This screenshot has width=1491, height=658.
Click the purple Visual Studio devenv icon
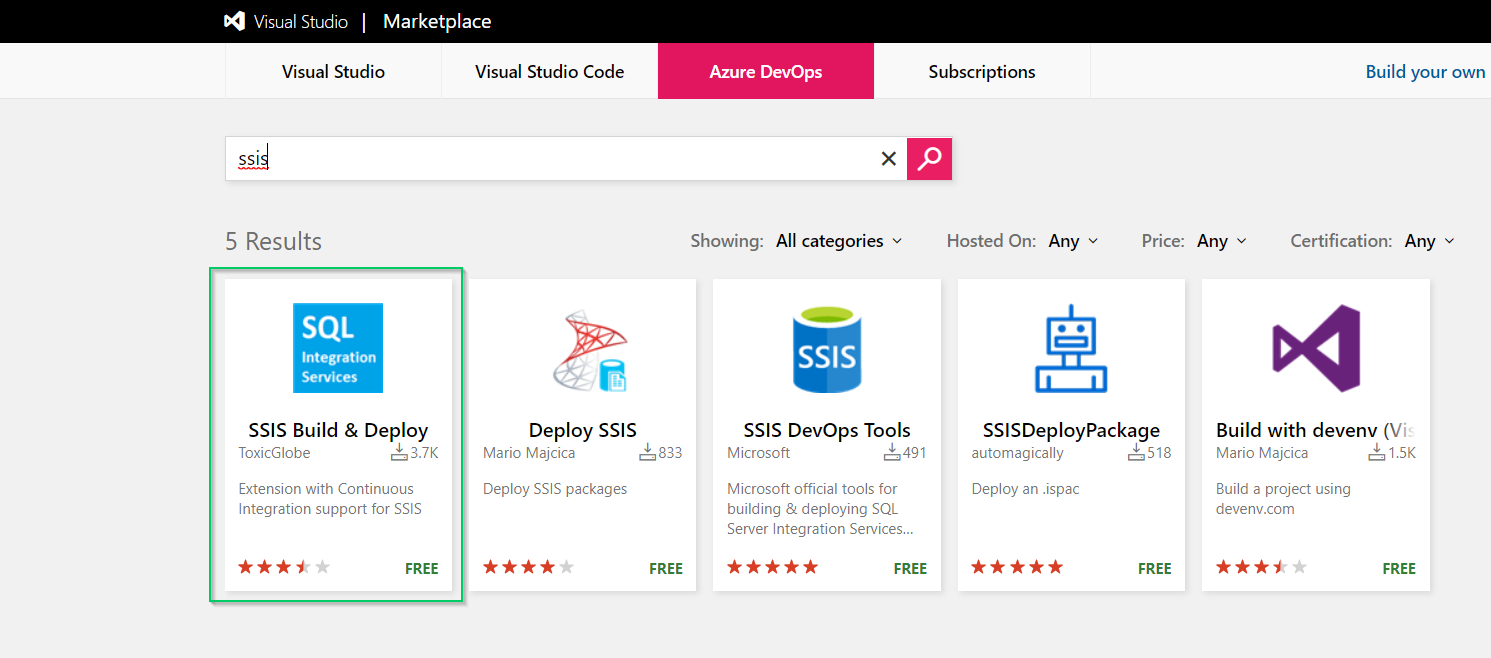coord(1315,348)
